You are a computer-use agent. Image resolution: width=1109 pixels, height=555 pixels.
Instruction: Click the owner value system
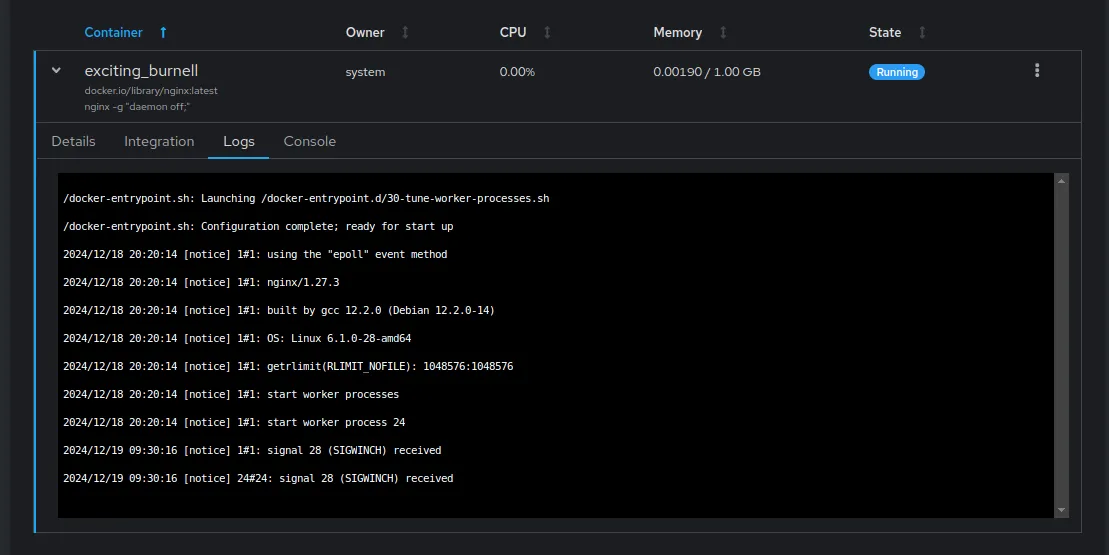365,72
